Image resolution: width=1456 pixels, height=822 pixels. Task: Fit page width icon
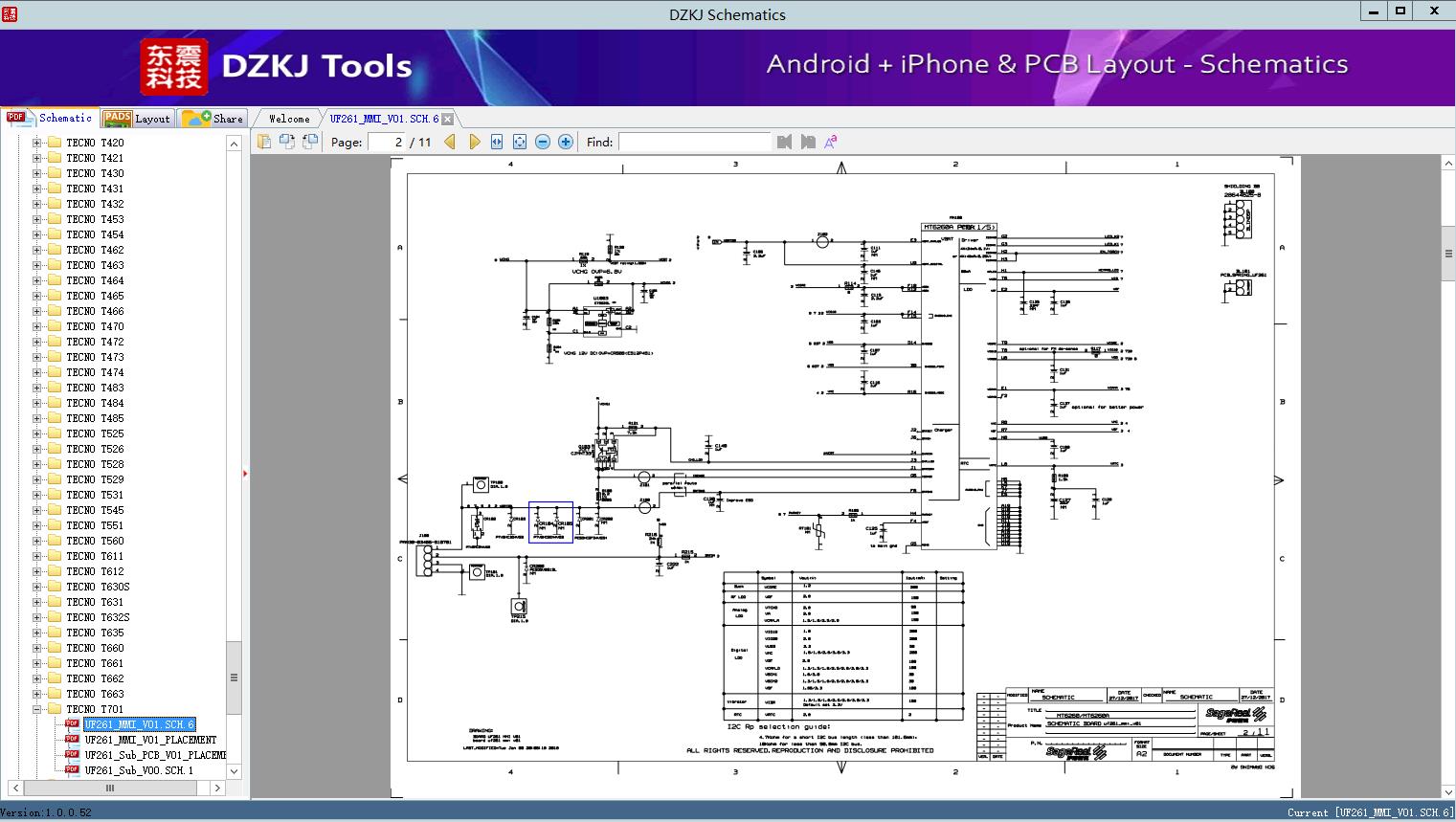(497, 142)
